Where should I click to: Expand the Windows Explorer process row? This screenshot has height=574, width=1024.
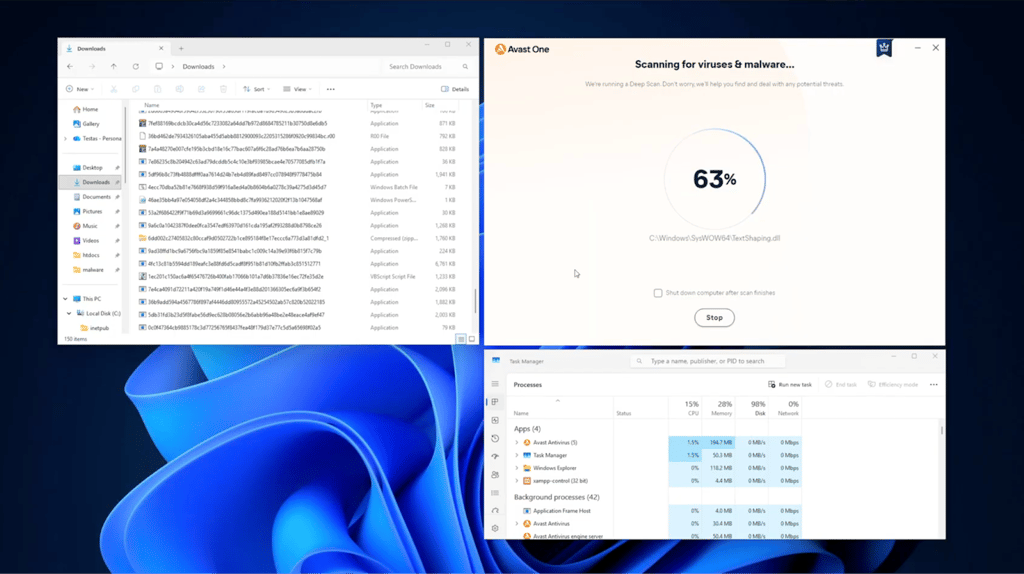517,468
